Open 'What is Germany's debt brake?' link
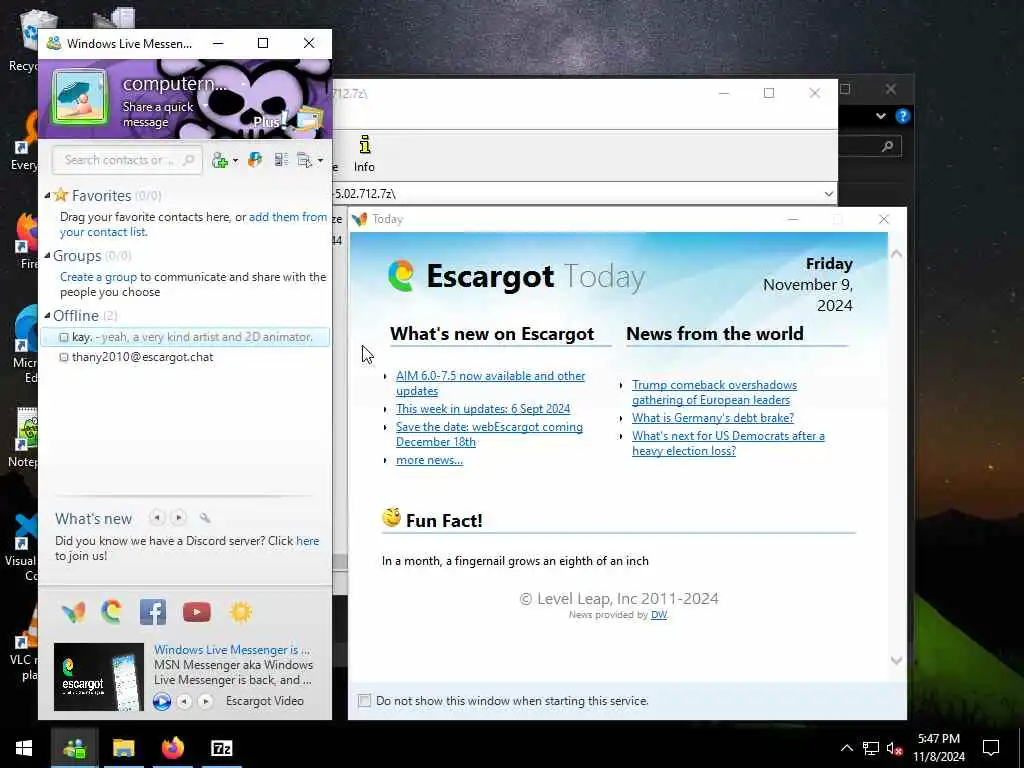 [x=712, y=418]
